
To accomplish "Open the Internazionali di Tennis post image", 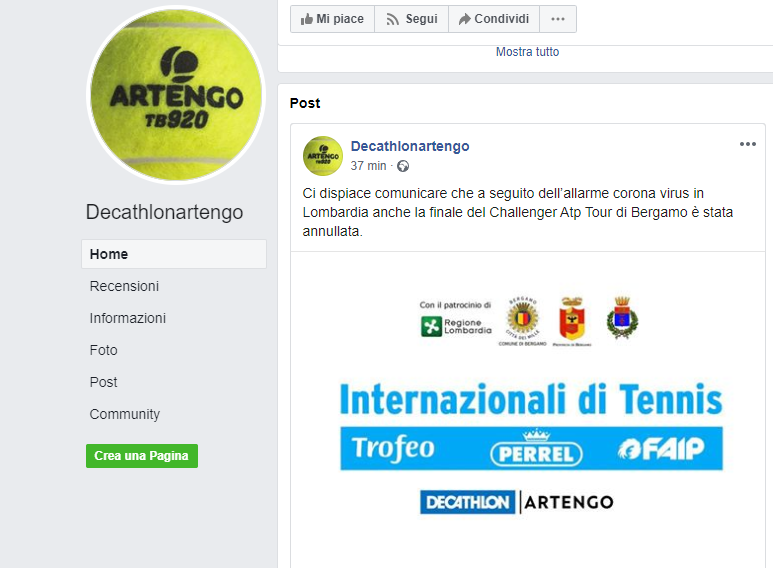I will coord(528,410).
